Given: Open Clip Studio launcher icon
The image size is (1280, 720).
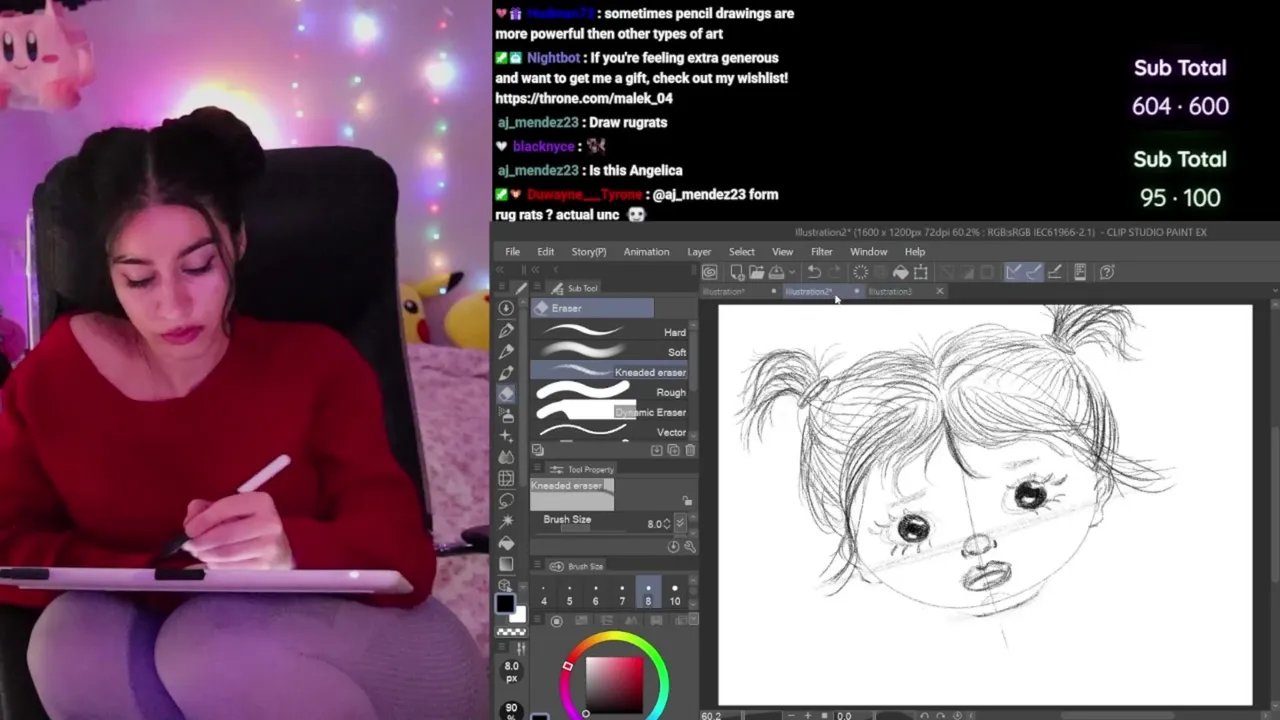Looking at the screenshot, I should tap(709, 272).
